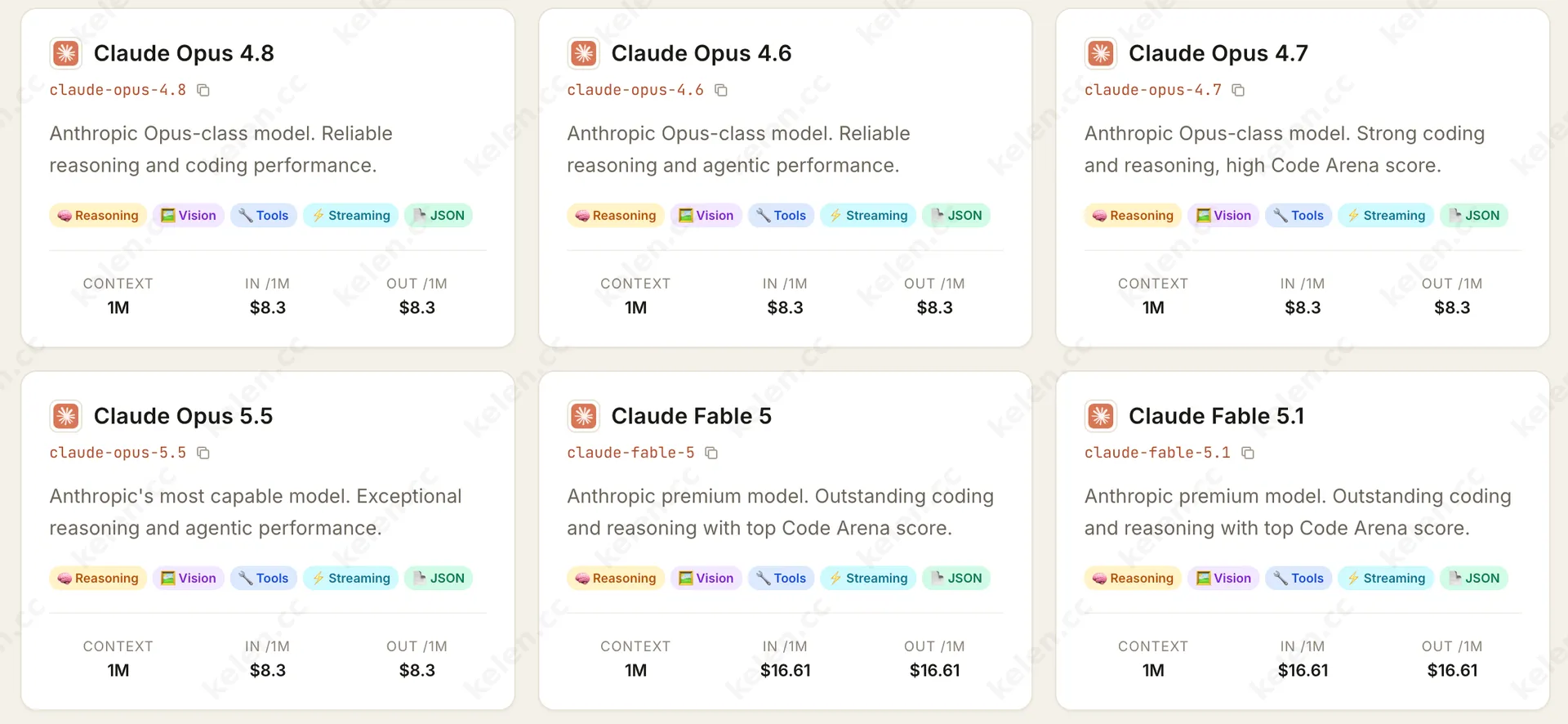Click the model ID text "claude-opus-5.5"
The width and height of the screenshot is (1568, 724).
(x=118, y=453)
